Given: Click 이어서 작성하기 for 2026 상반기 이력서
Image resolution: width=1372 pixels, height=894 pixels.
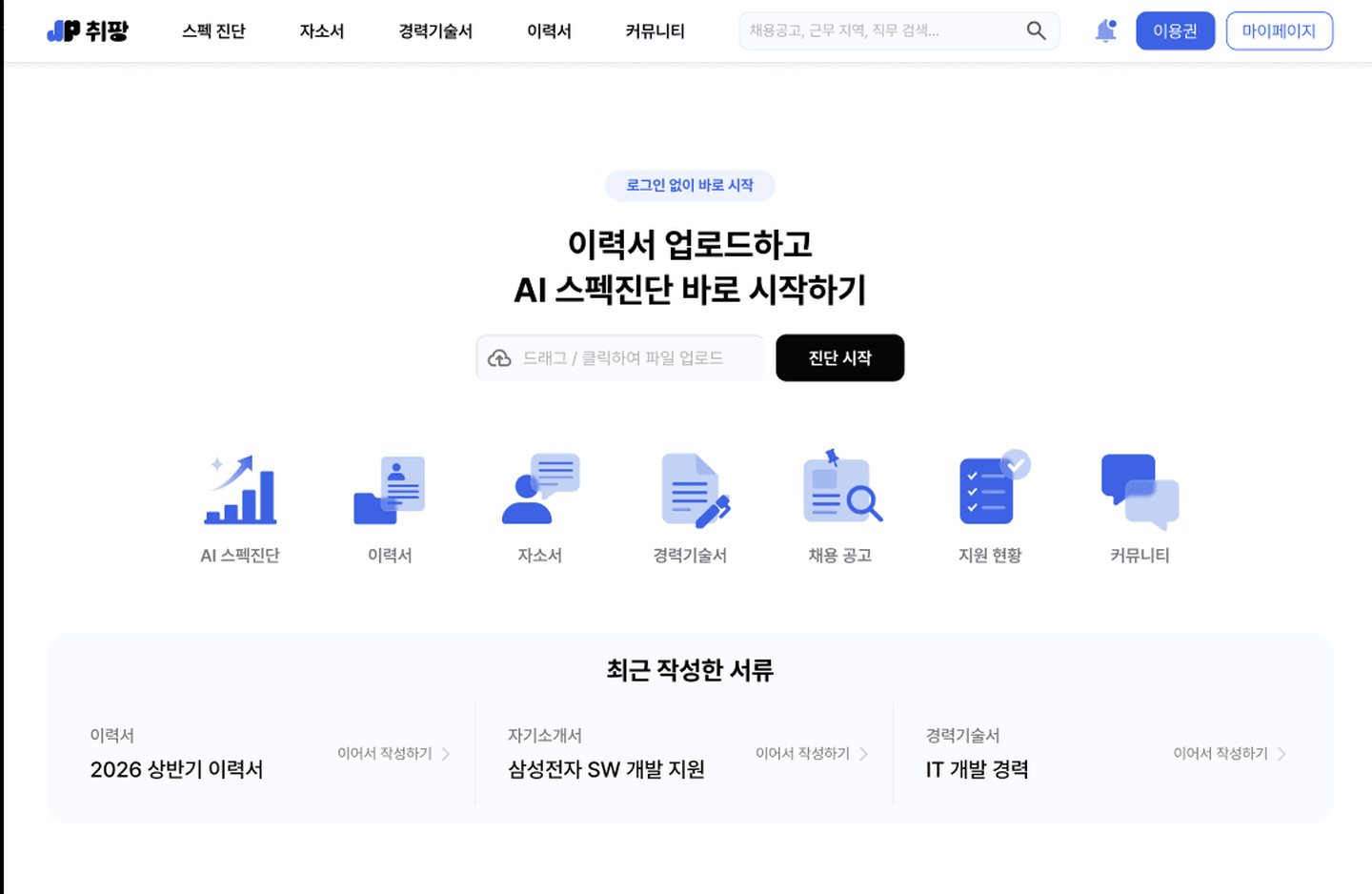Looking at the screenshot, I should [393, 753].
